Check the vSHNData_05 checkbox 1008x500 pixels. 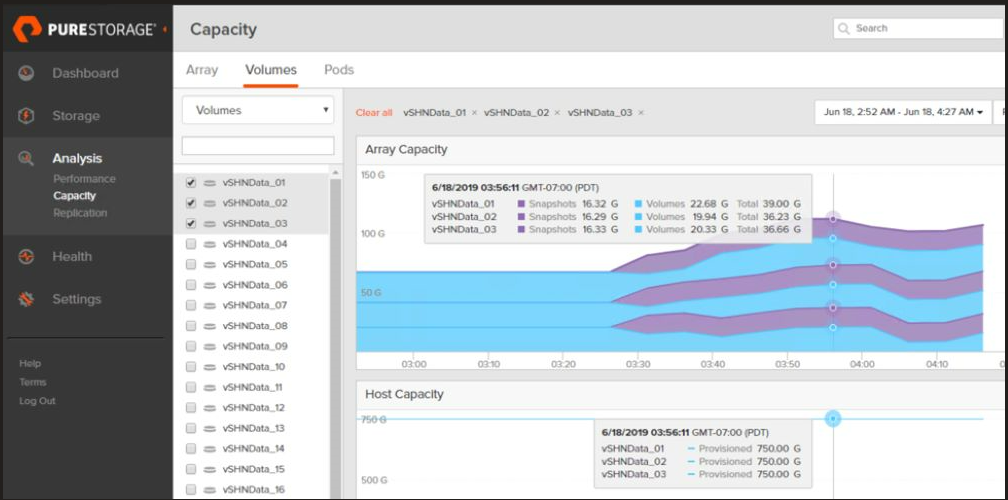coord(191,265)
